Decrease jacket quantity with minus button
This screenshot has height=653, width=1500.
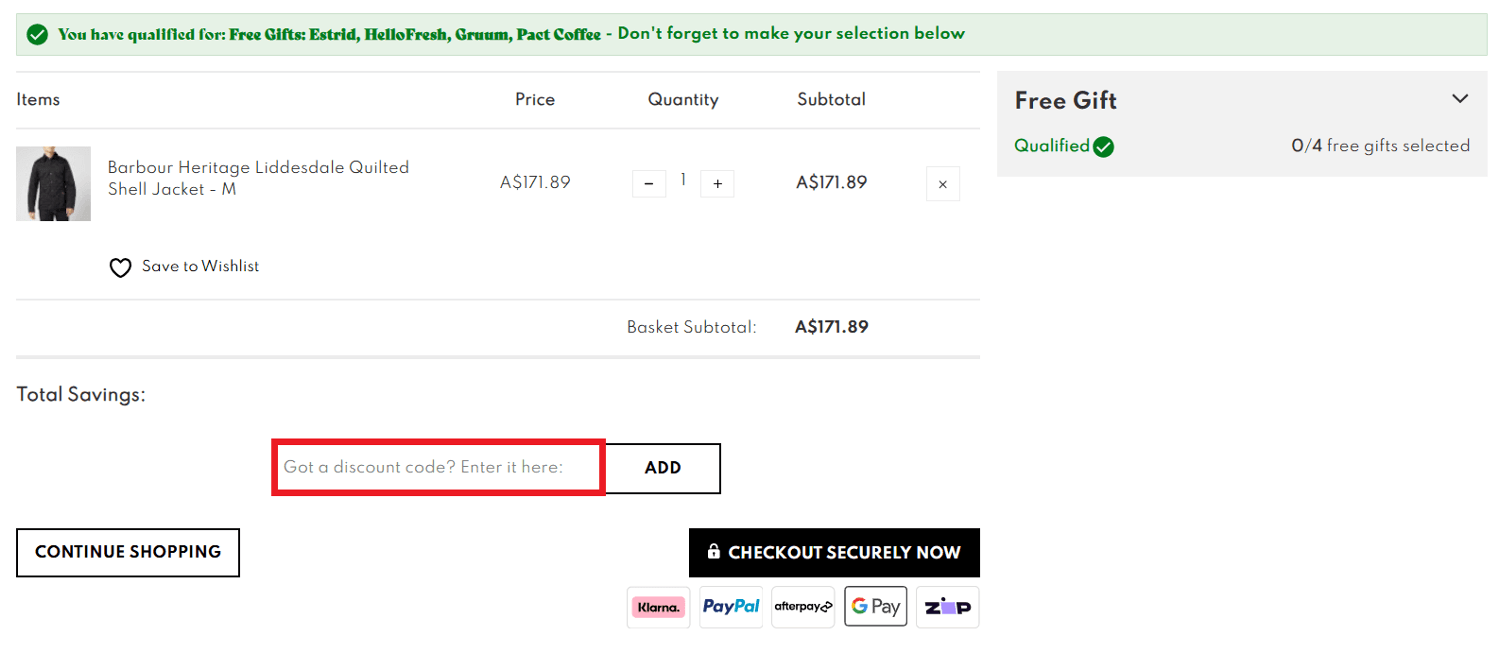tap(649, 184)
